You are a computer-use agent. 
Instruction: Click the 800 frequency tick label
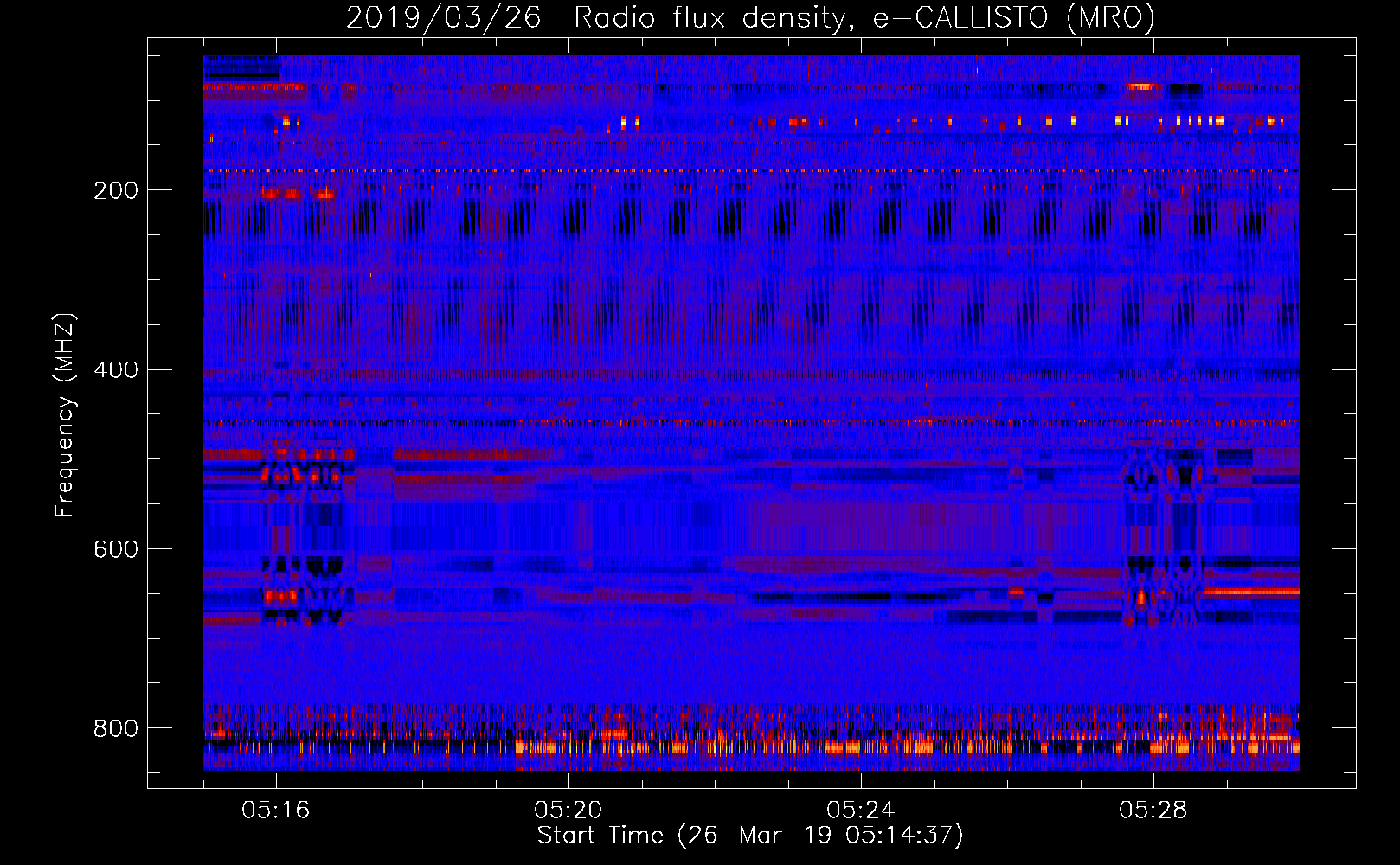tap(116, 728)
